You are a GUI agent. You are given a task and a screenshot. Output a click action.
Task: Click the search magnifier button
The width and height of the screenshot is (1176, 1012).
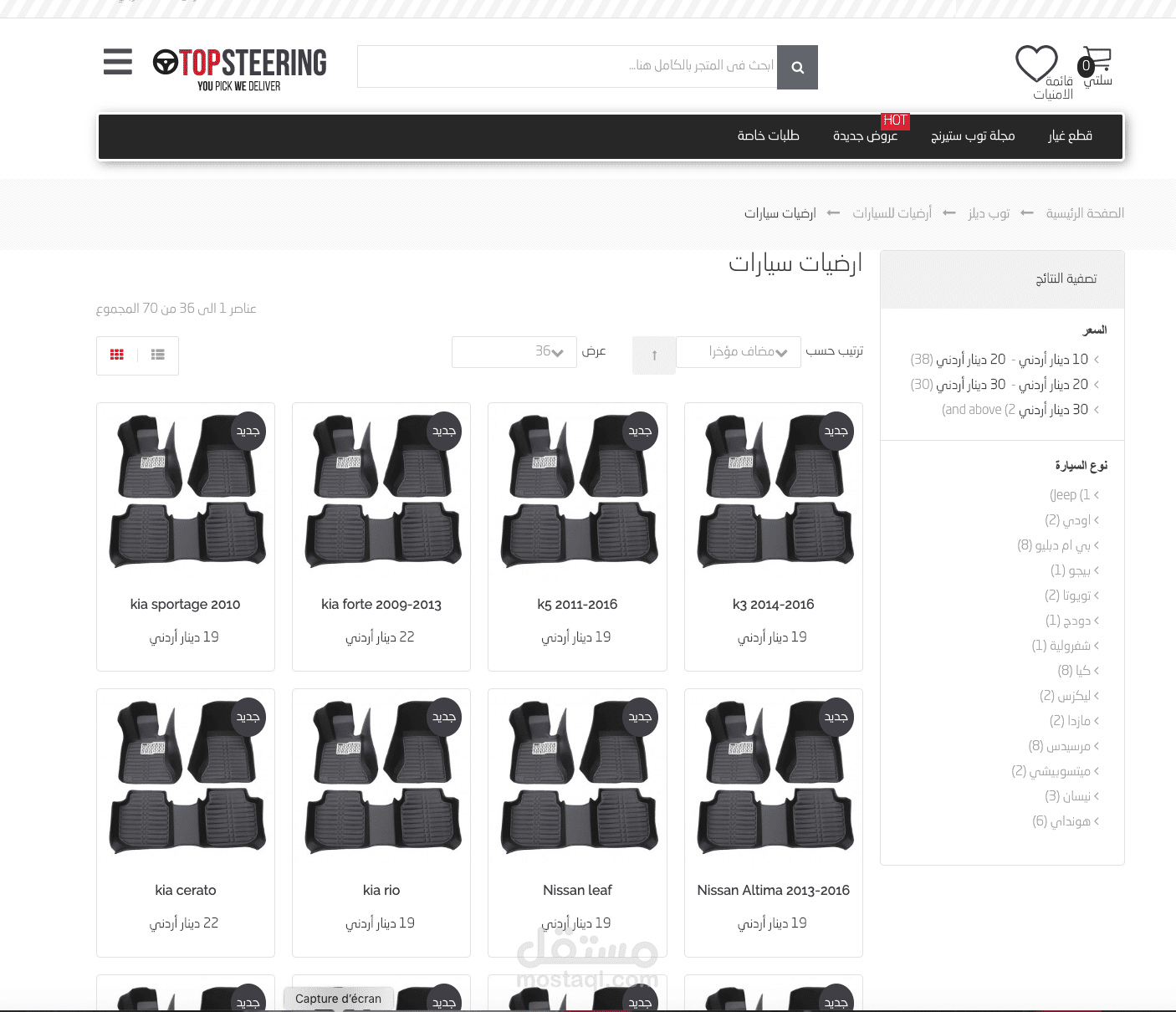797,67
